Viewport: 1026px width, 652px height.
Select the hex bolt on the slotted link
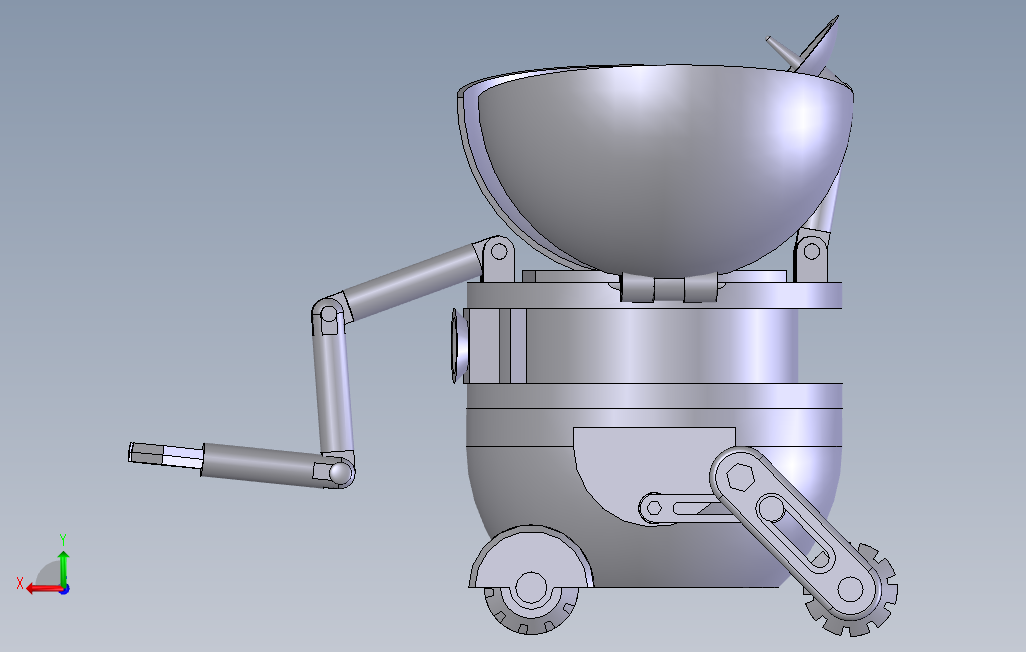739,475
